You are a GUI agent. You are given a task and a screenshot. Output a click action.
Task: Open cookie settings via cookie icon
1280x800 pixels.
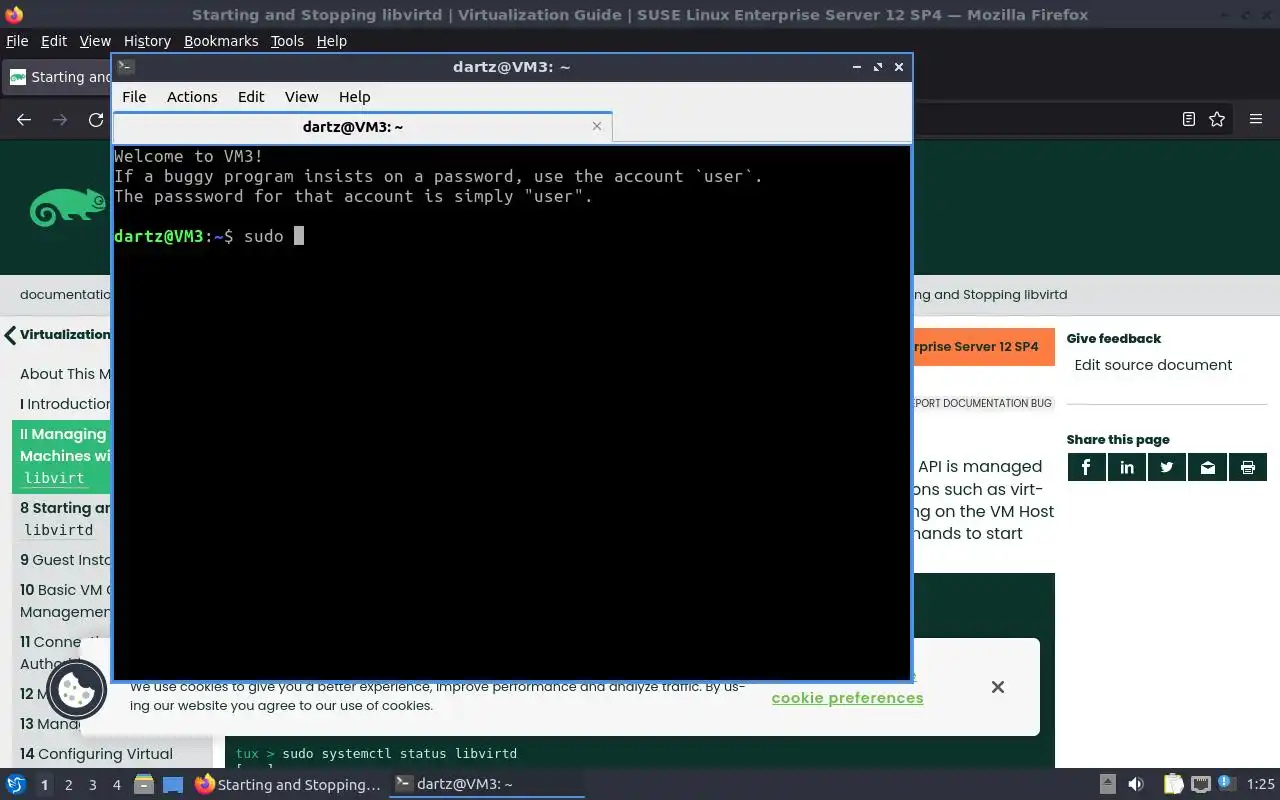[77, 689]
